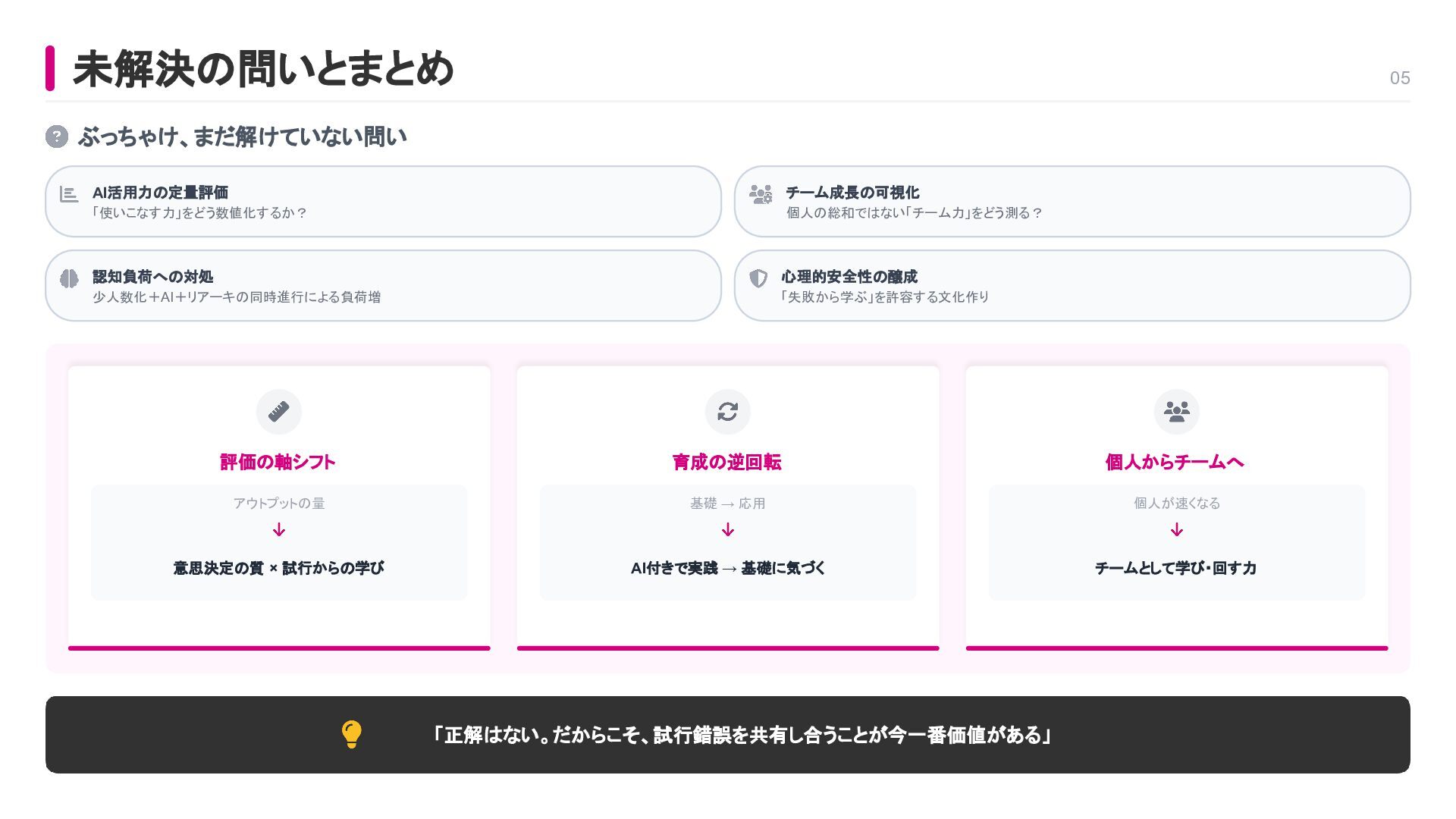
Task: Click the down arrow under アウトプットの量
Action: [279, 530]
